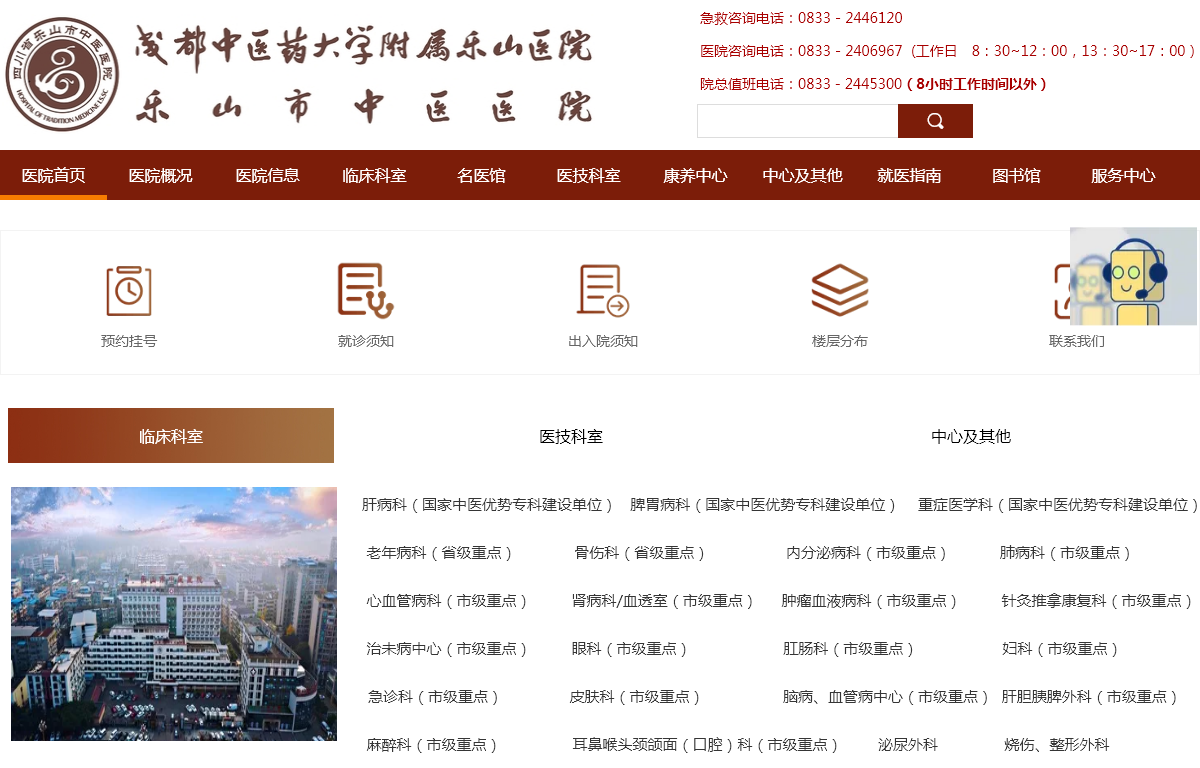1200x768 pixels.
Task: Open the robot customer service assistant
Action: pos(1134,277)
